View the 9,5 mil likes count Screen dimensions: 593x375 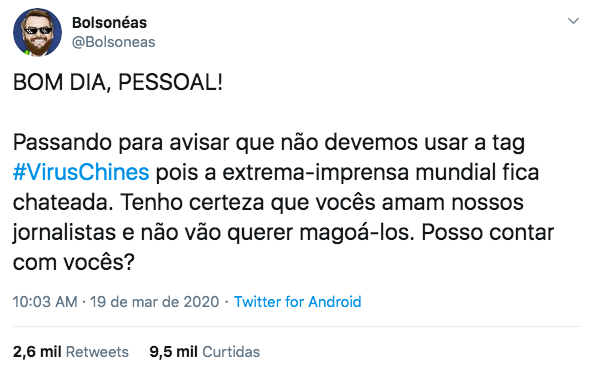pos(174,352)
